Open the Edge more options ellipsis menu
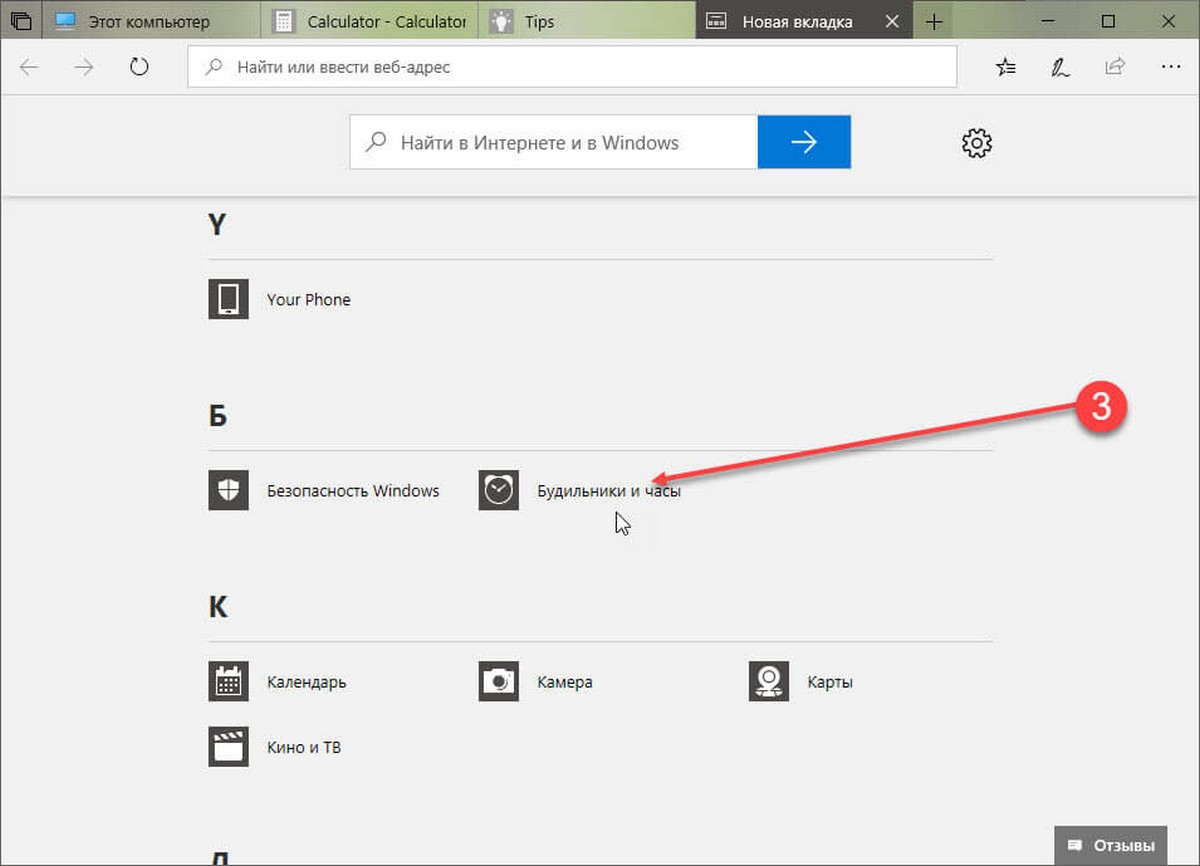1200x866 pixels. pos(1170,68)
